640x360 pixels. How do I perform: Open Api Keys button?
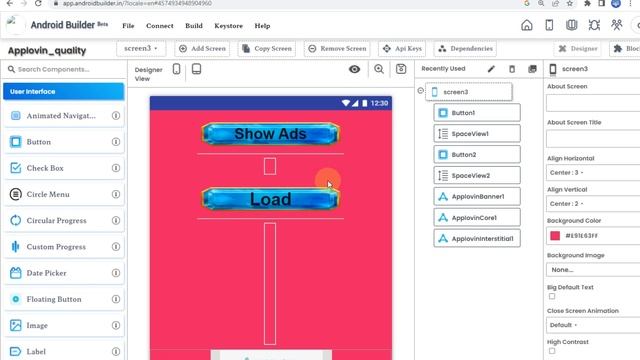(x=402, y=49)
